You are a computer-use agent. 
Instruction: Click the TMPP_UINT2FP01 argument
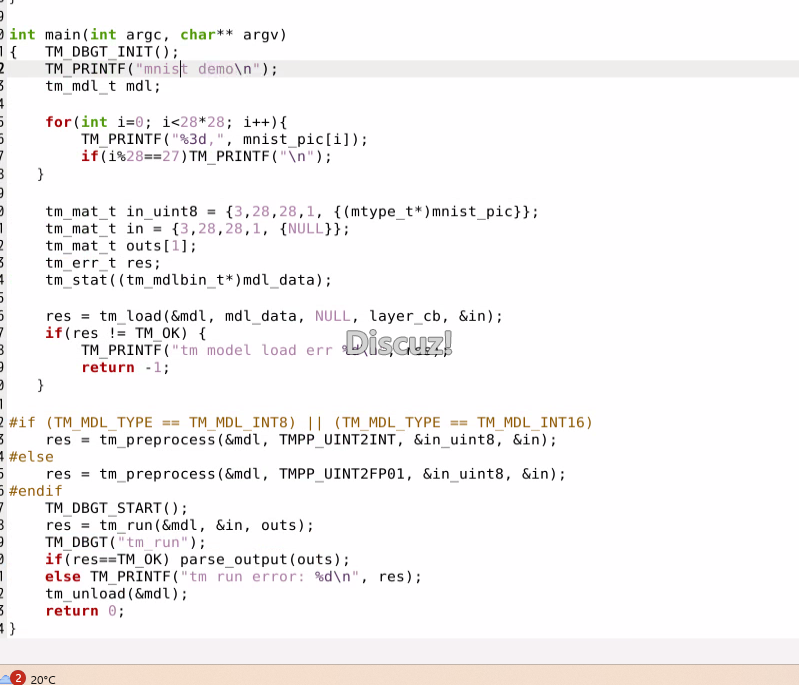[x=346, y=474]
